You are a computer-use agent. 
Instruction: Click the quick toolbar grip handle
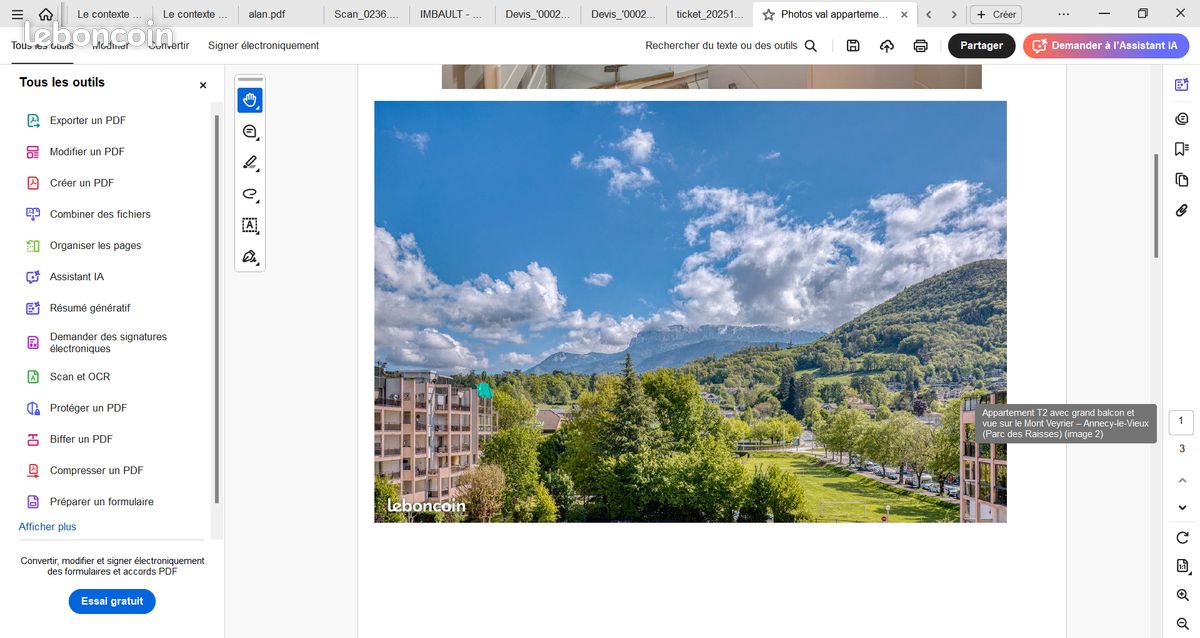click(x=250, y=79)
